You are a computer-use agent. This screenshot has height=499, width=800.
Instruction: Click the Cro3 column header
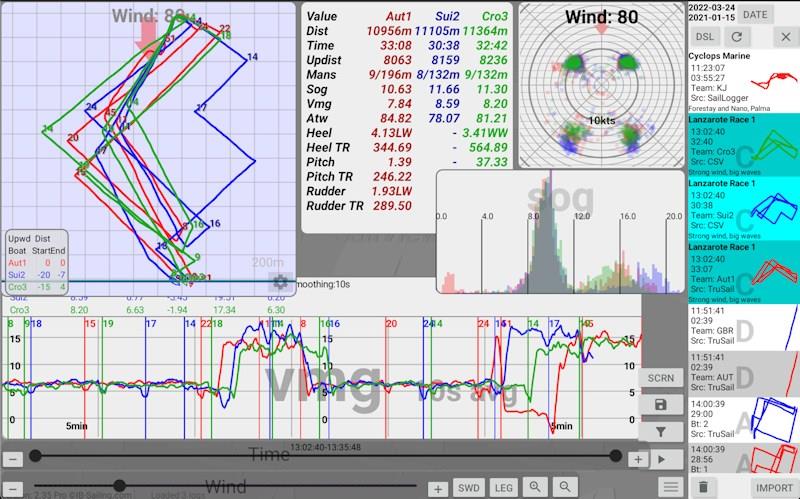pyautogui.click(x=495, y=16)
